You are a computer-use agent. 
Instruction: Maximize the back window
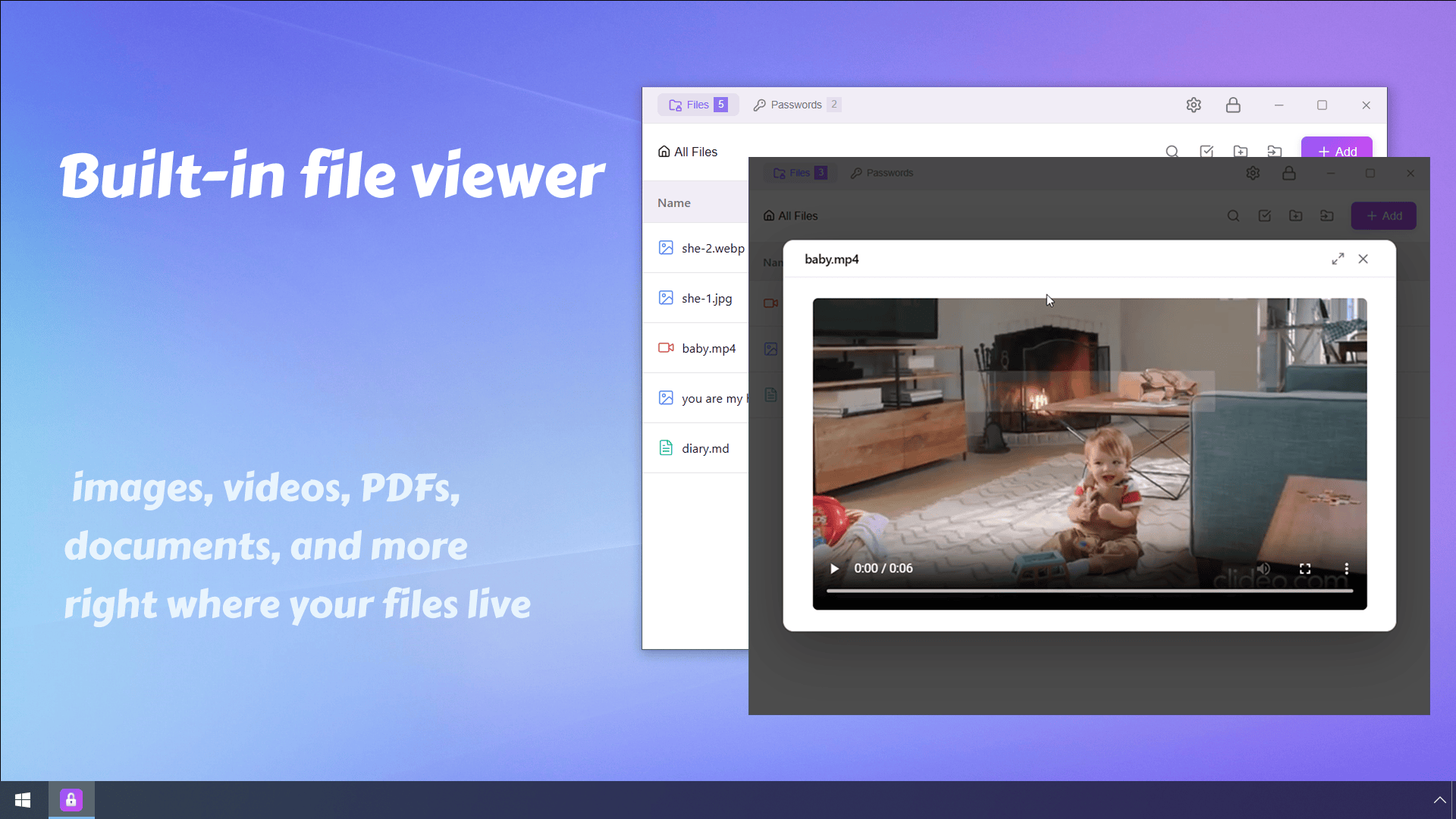click(x=1323, y=105)
